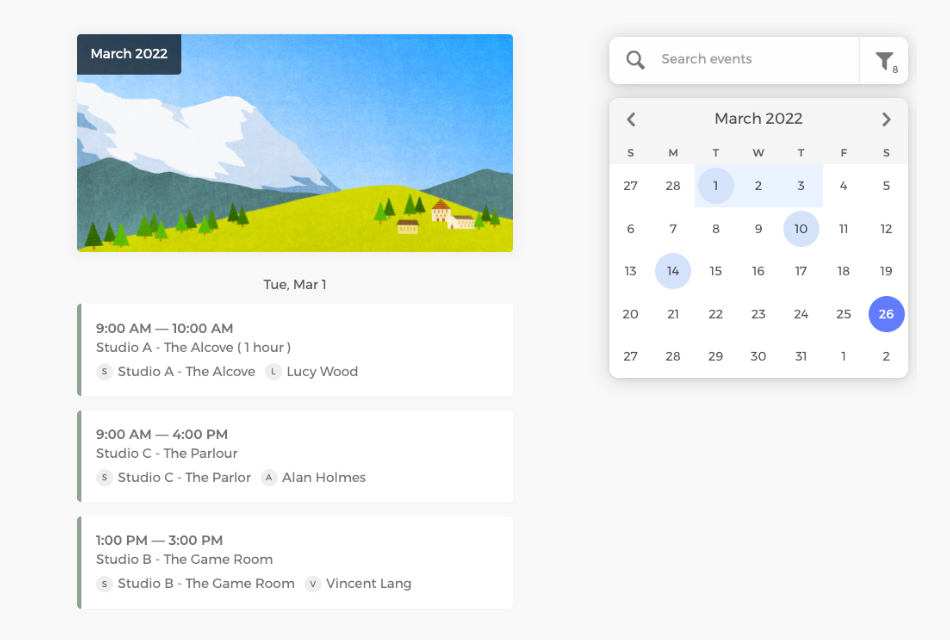
Task: Click Studio A - The Alcove tag icon
Action: (104, 372)
